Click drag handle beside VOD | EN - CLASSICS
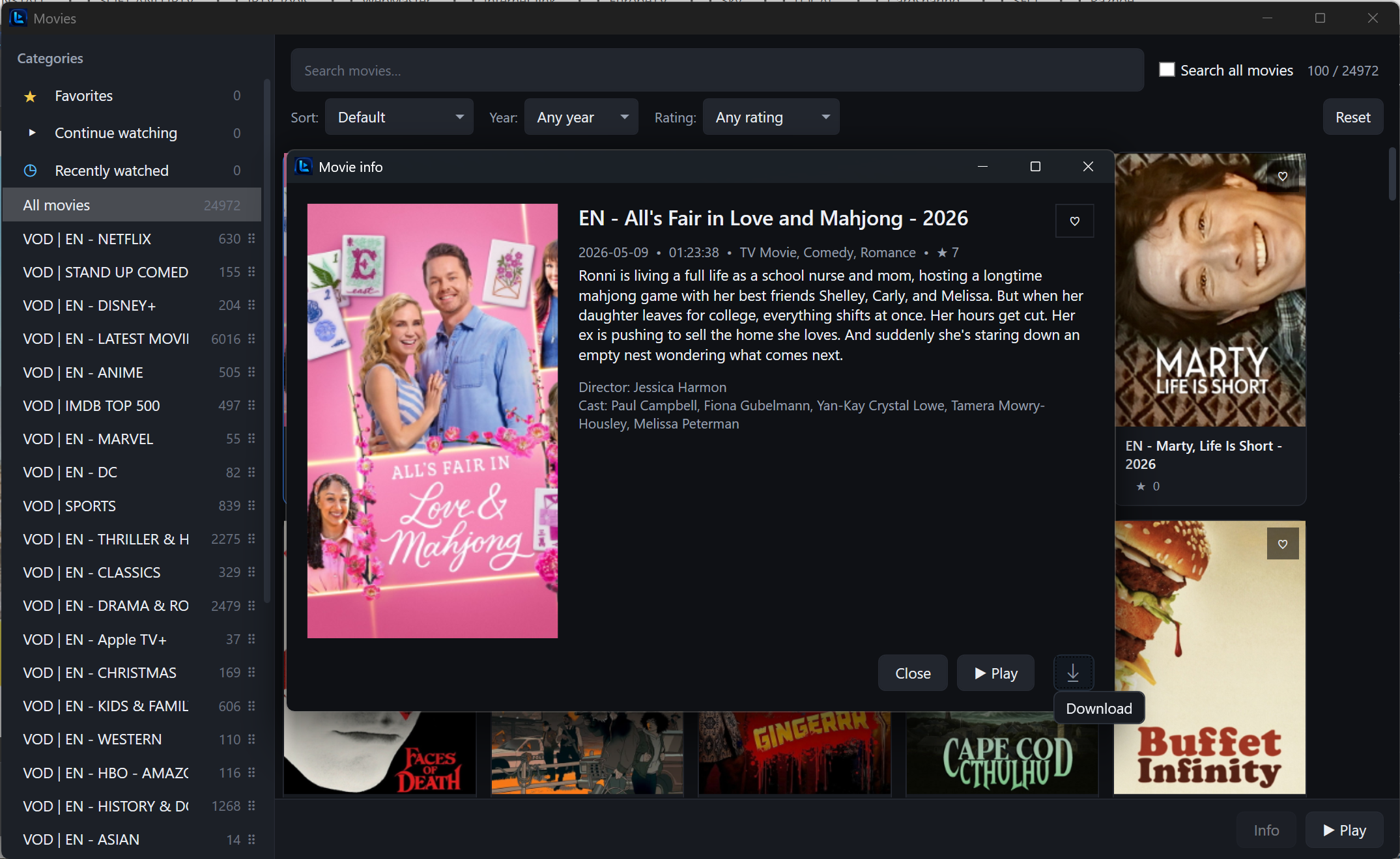Screen dimensions: 1400x859 coord(251,572)
